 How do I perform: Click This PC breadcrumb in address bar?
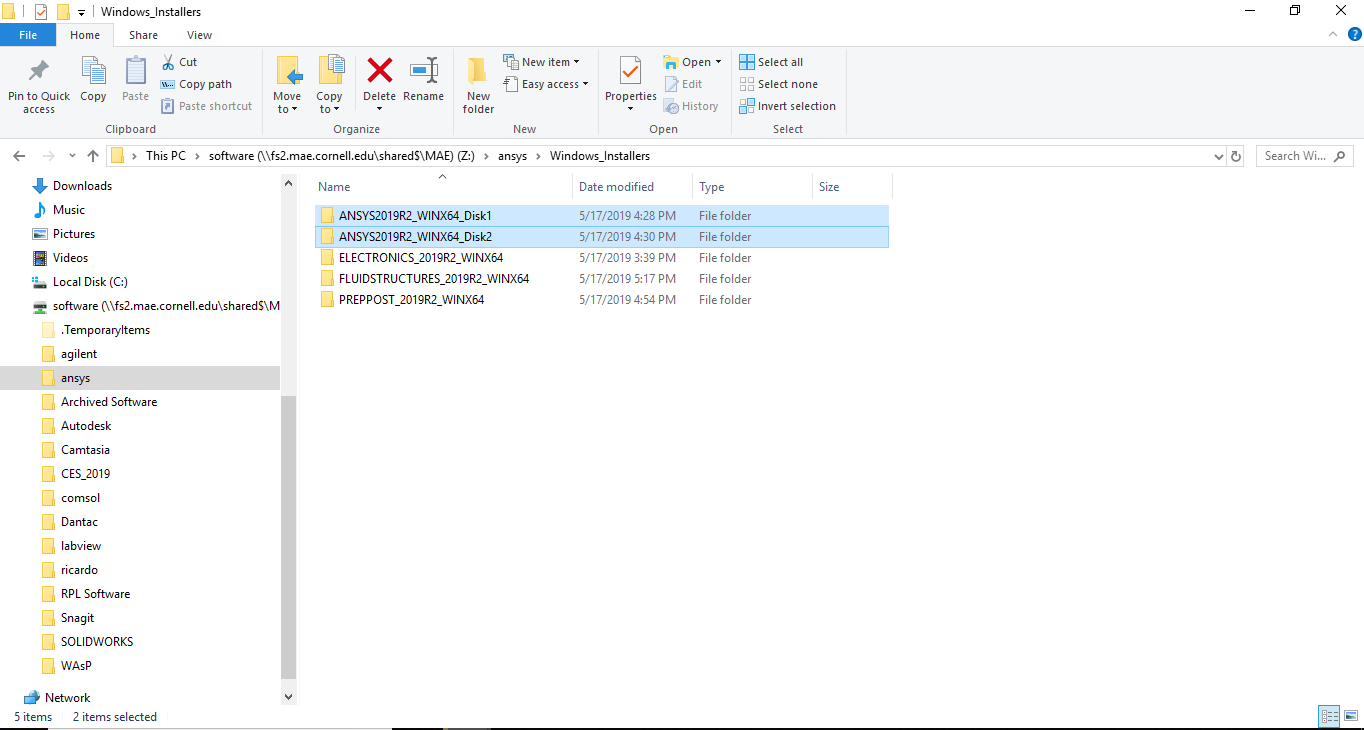point(166,156)
